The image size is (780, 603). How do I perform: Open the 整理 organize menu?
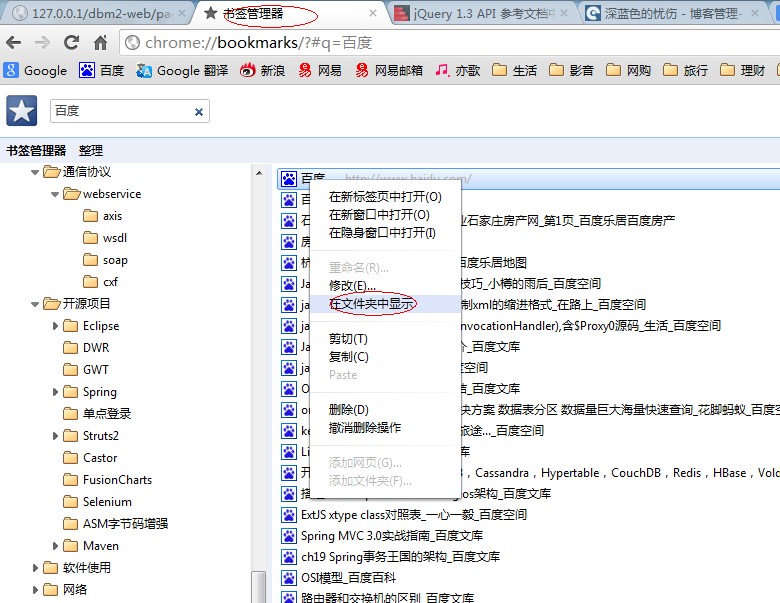(91, 150)
